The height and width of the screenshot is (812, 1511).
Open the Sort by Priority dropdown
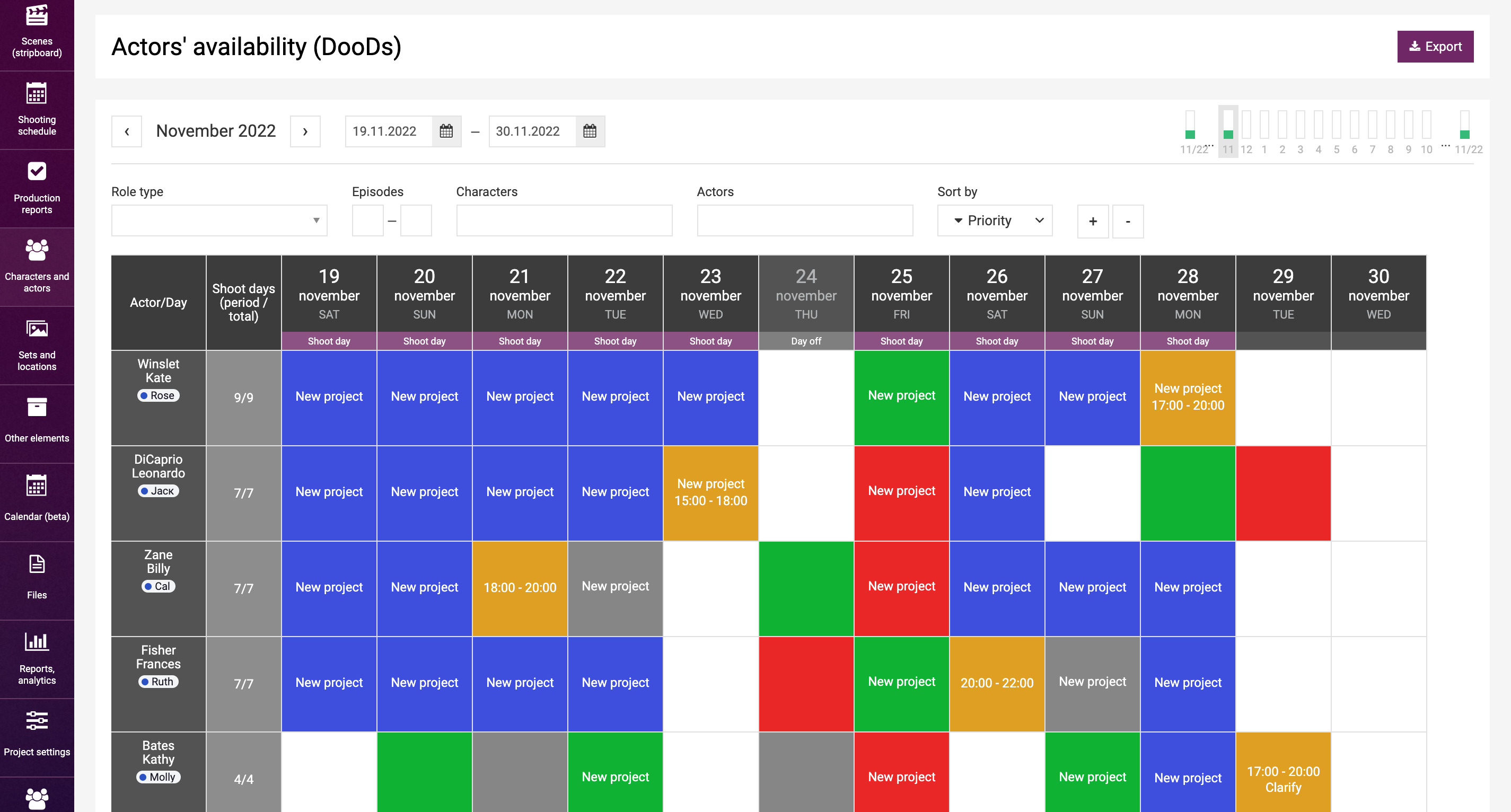pos(994,220)
